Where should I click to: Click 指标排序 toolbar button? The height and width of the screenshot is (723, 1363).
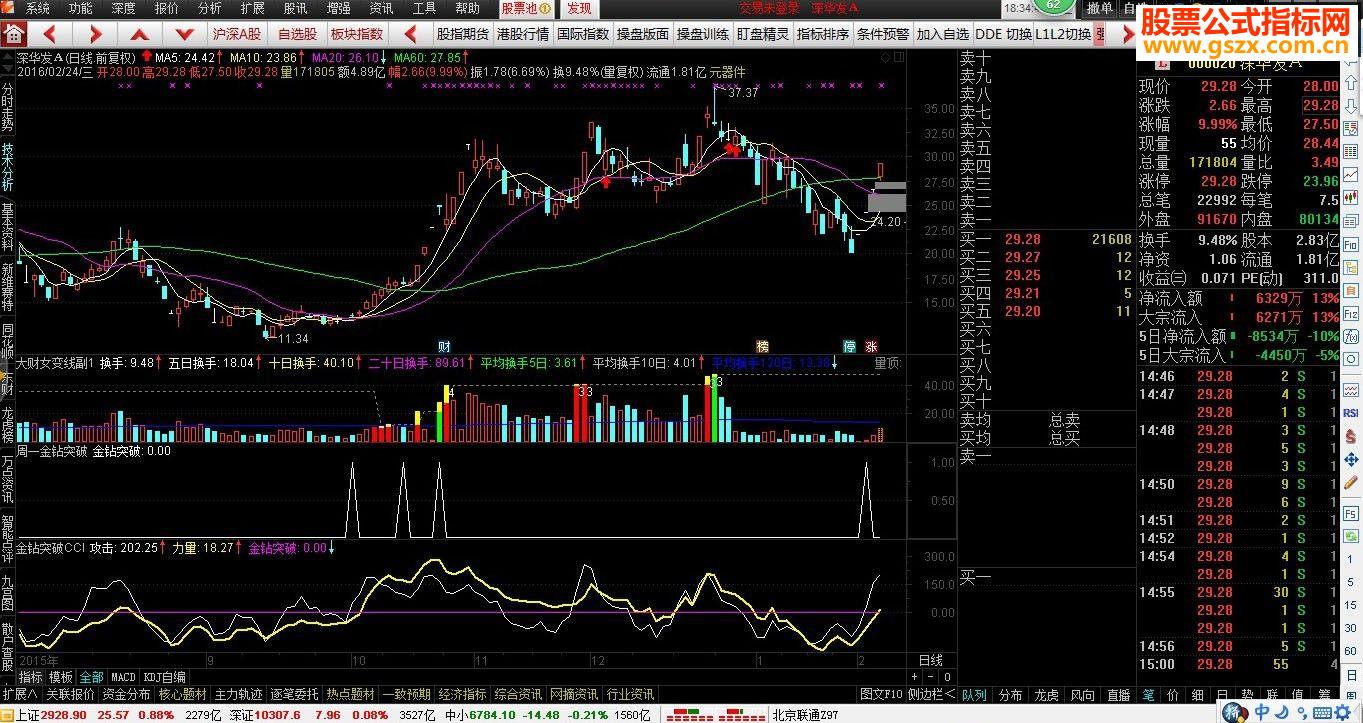point(822,34)
